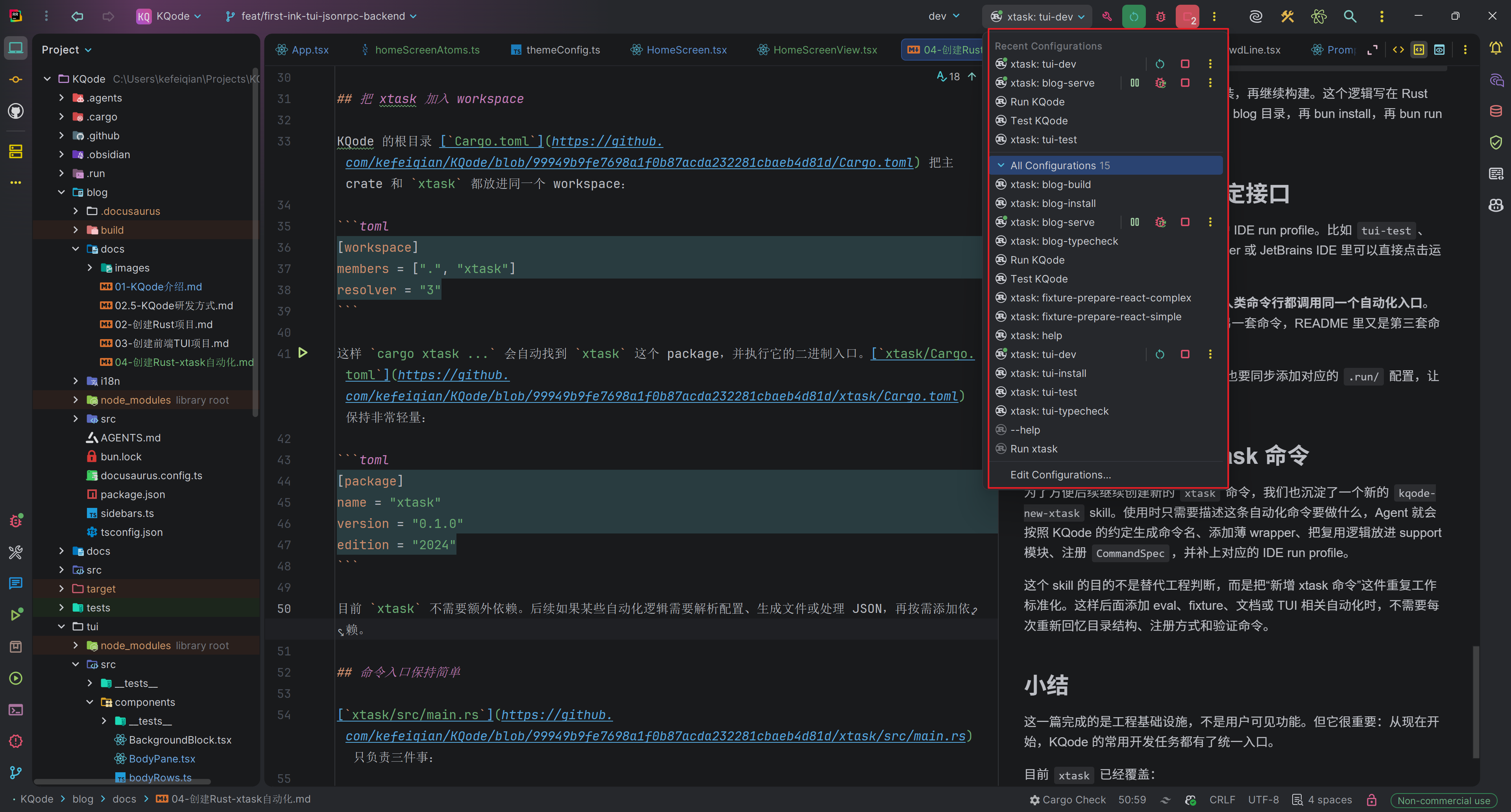1511x812 pixels.
Task: Collapse the blog folder in the project tree
Action: click(62, 192)
